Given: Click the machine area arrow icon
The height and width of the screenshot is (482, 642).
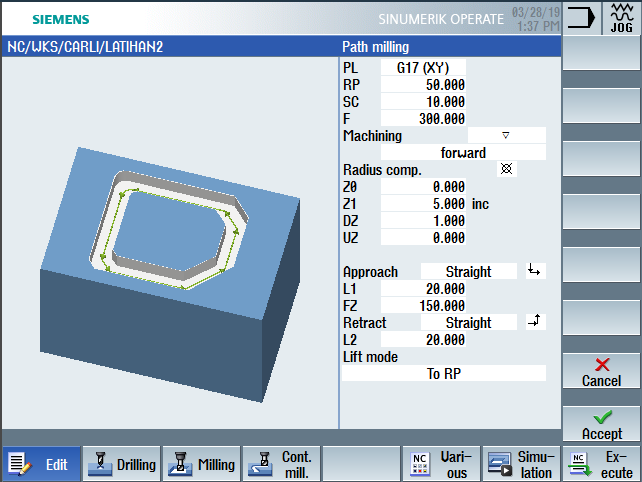Looking at the screenshot, I should tap(581, 18).
